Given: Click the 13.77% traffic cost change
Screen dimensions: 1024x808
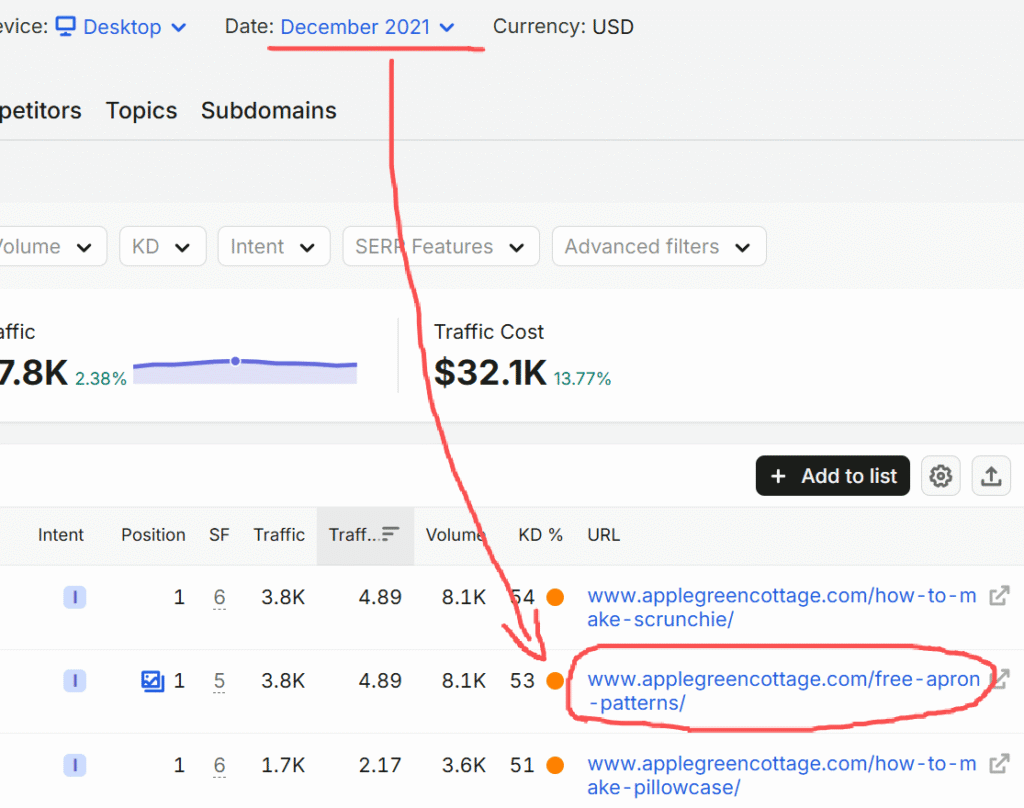Looking at the screenshot, I should [583, 379].
